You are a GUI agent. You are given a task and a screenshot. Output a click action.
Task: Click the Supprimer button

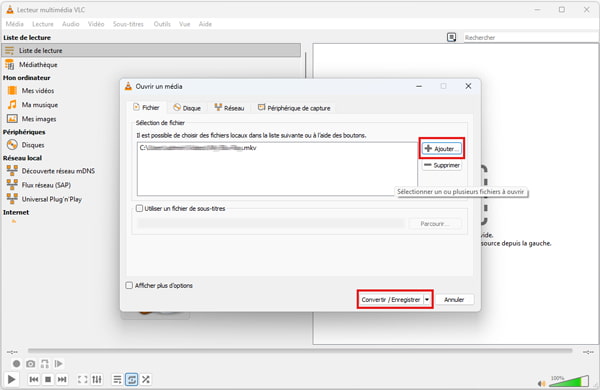tap(442, 165)
